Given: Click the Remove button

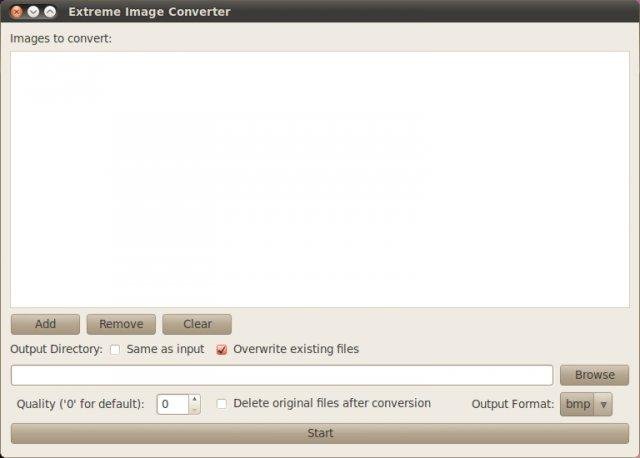Looking at the screenshot, I should (x=121, y=324).
